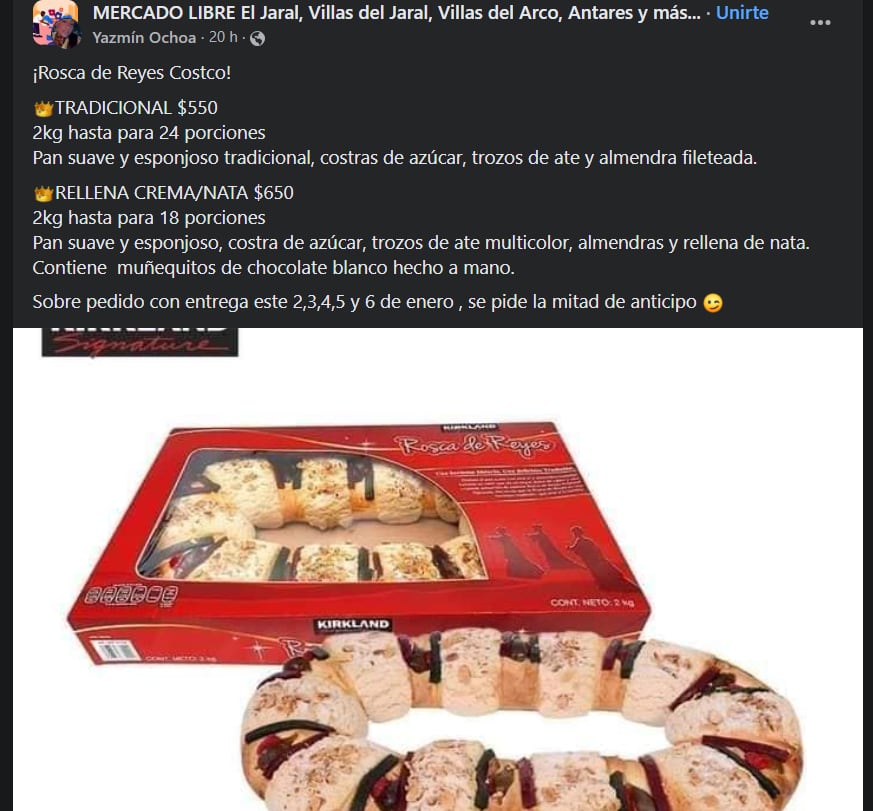Image resolution: width=873 pixels, height=811 pixels.
Task: Open Yazmín Ochoa's profile
Action: click(144, 38)
